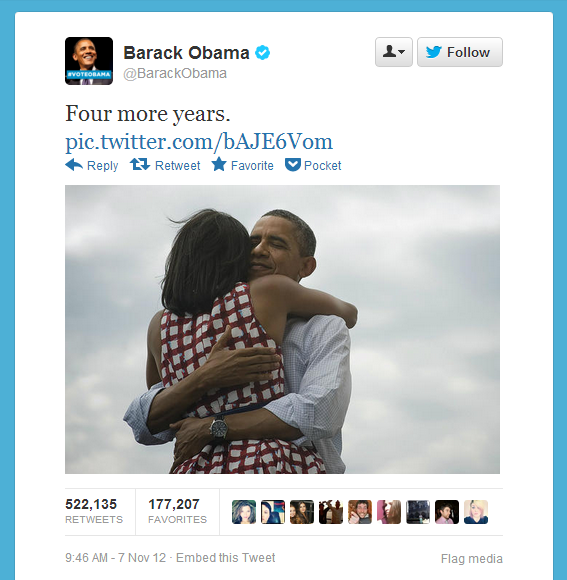This screenshot has width=567, height=580.
Task: Open the 9:46 AM - 7 Nov 12 timestamp
Action: pyautogui.click(x=115, y=557)
